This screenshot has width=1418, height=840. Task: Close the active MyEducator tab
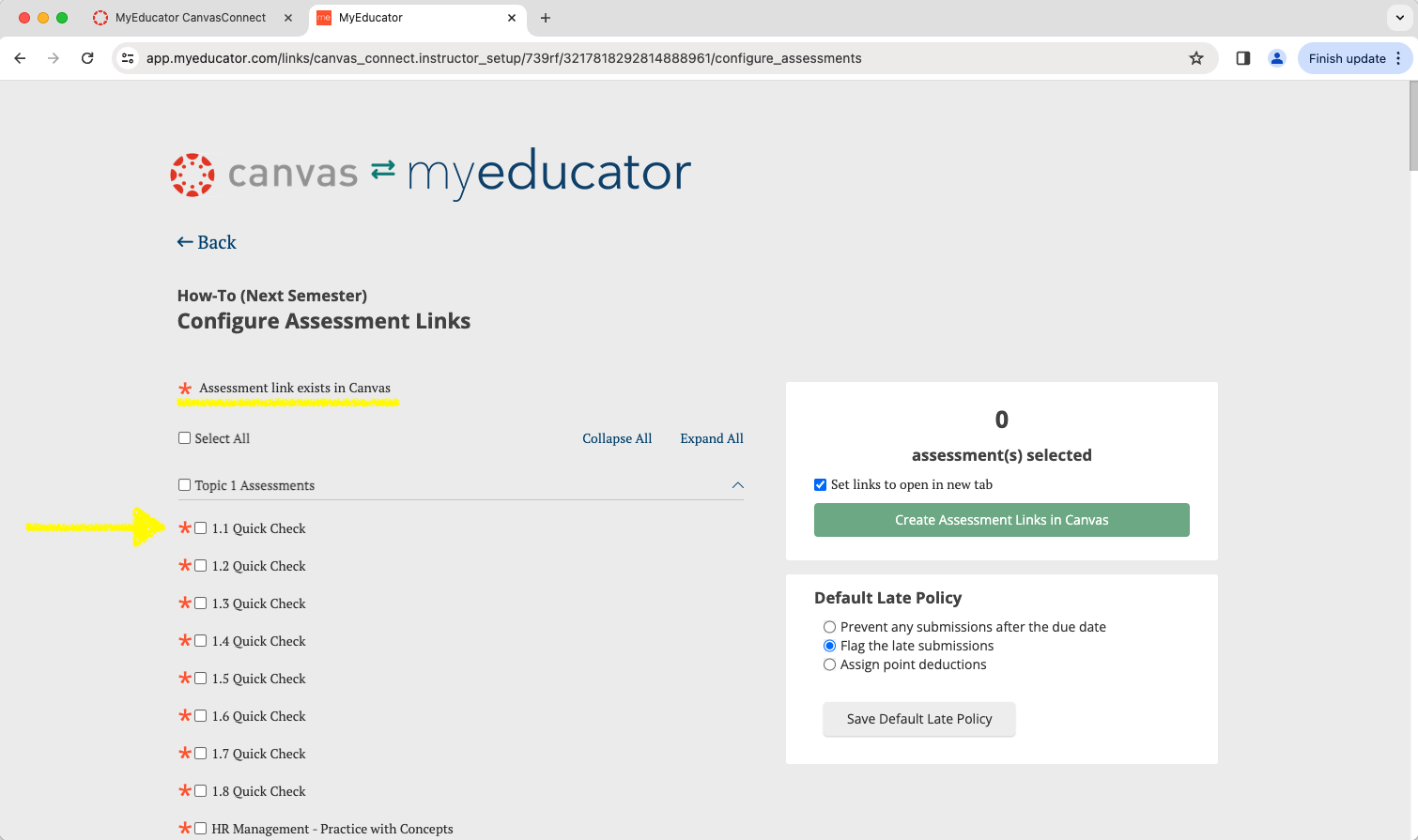pyautogui.click(x=512, y=18)
